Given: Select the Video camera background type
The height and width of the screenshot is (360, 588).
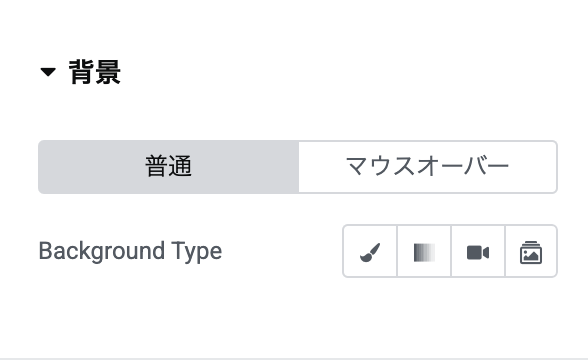Looking at the screenshot, I should coord(478,251).
